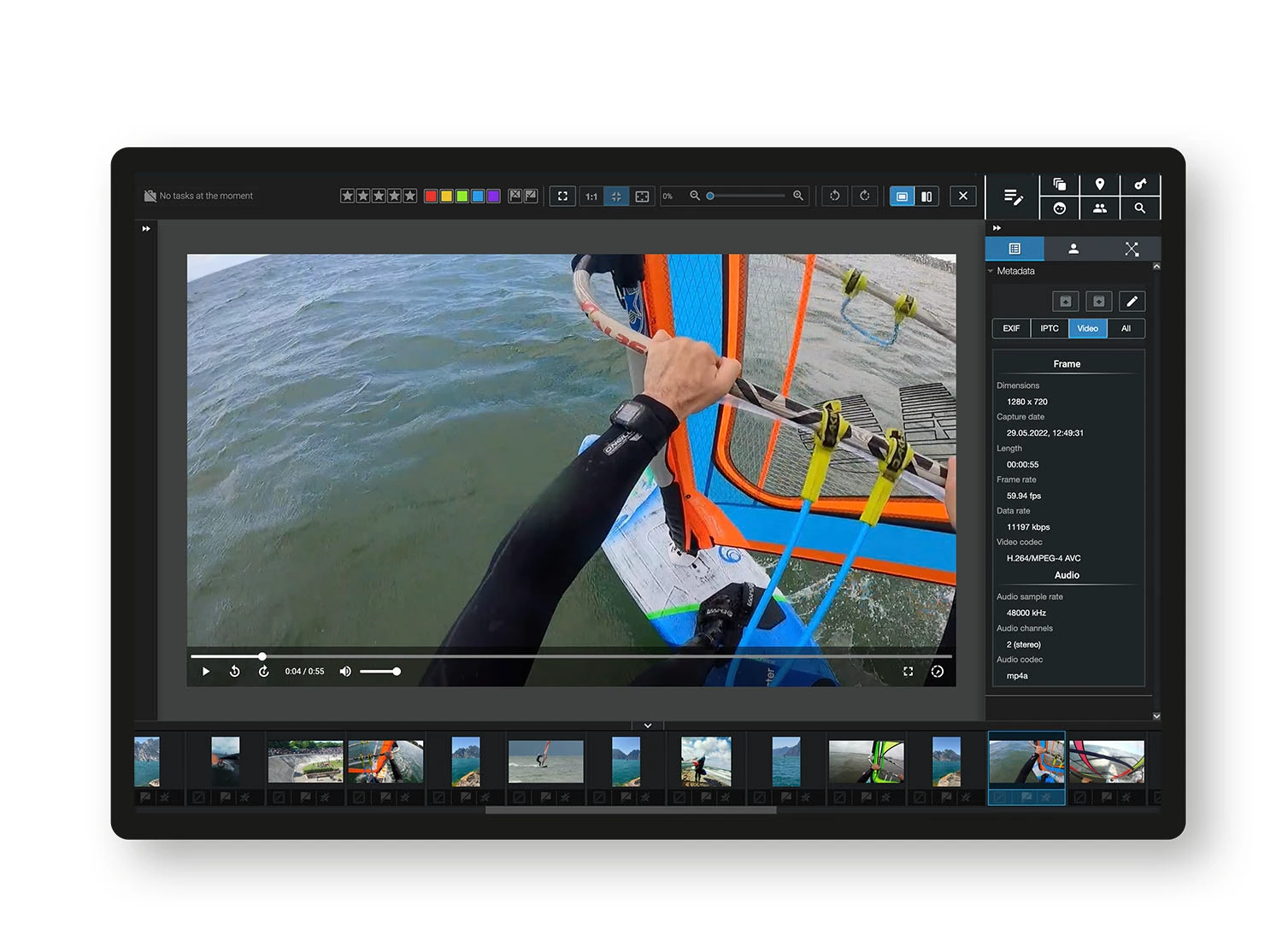Open the person info tab in right panel
1282x952 pixels.
[1073, 249]
